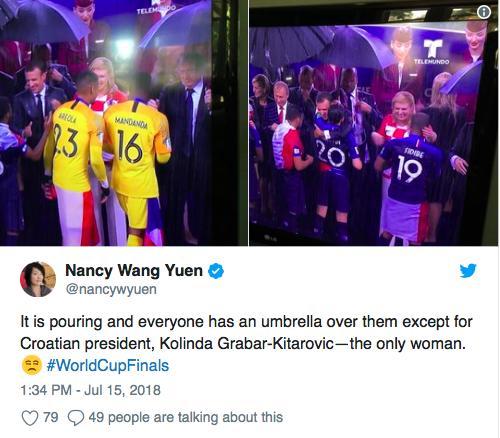Like the tweet with the heart icon

click(30, 418)
